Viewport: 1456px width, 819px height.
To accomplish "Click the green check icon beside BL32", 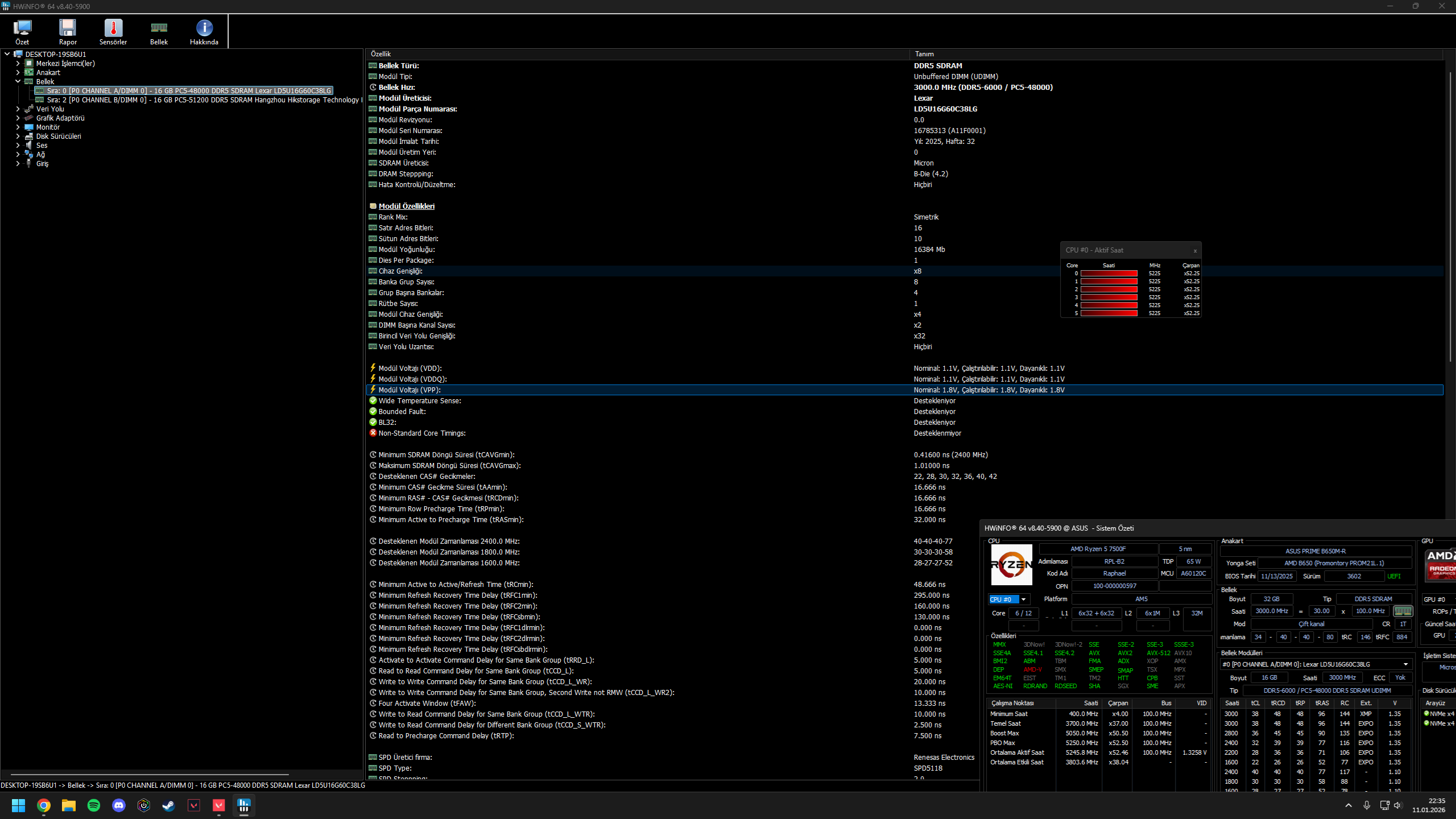I will pos(373,422).
